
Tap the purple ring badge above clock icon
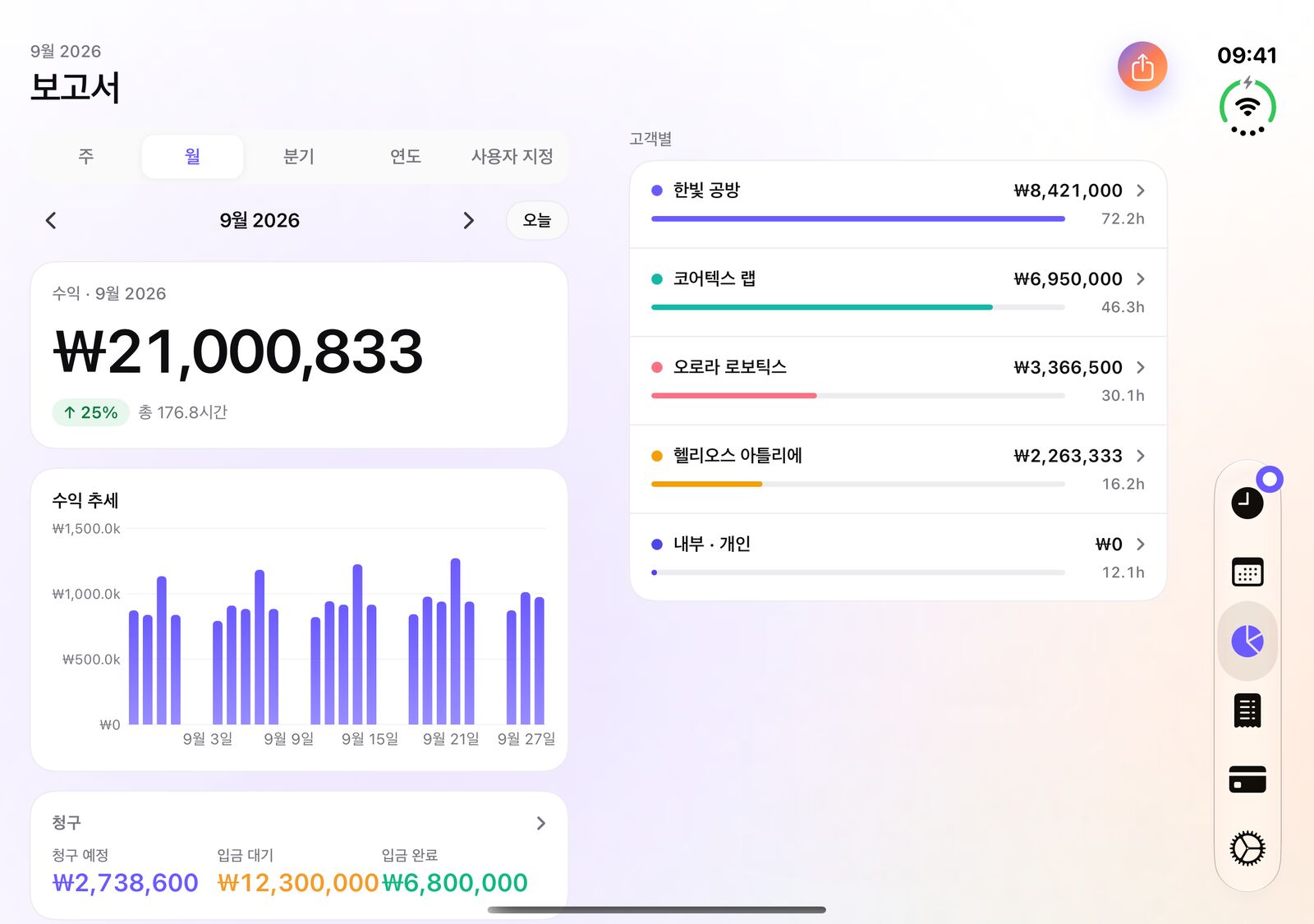(x=1270, y=479)
